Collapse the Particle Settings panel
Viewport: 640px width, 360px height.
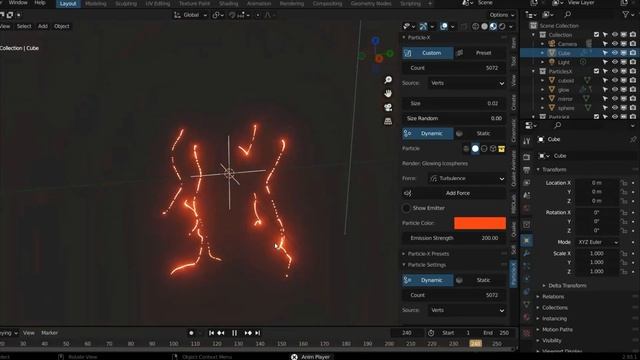click(x=426, y=265)
